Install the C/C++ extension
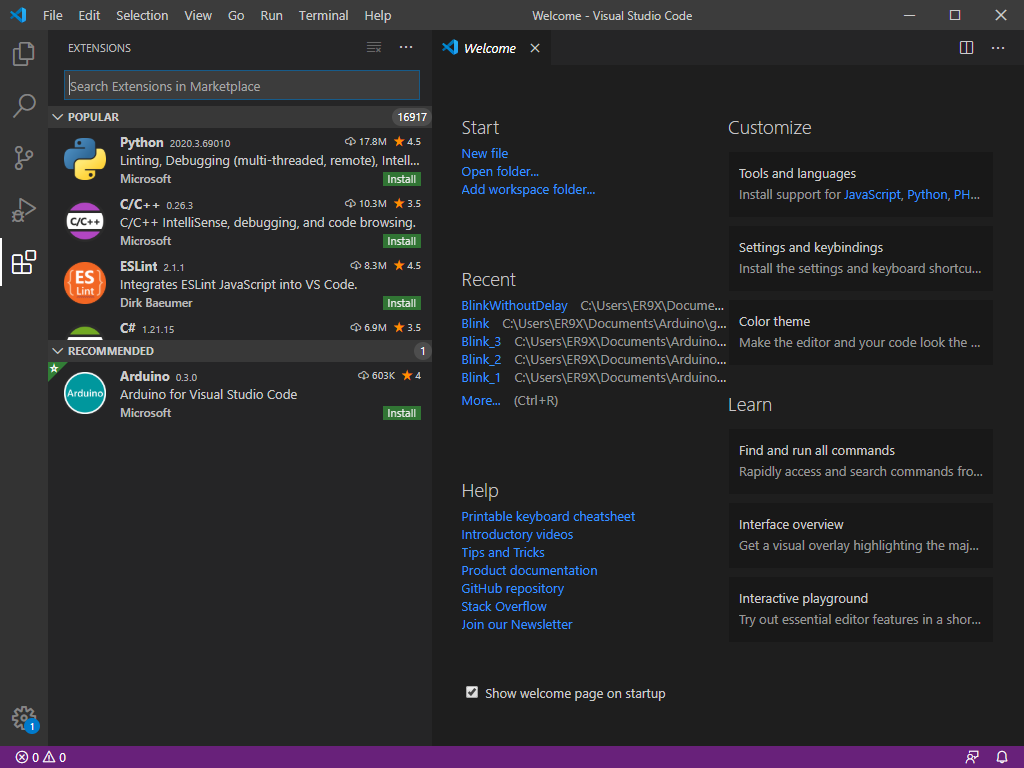This screenshot has height=768, width=1024. click(x=401, y=241)
